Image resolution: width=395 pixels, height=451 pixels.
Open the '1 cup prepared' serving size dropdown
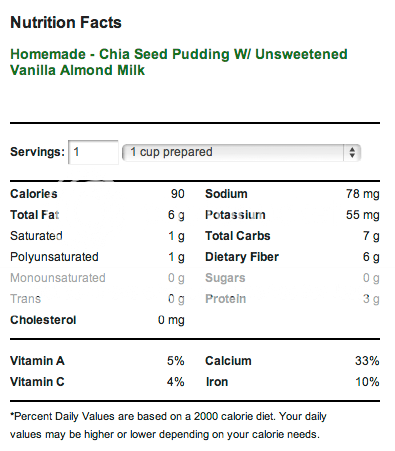241,153
